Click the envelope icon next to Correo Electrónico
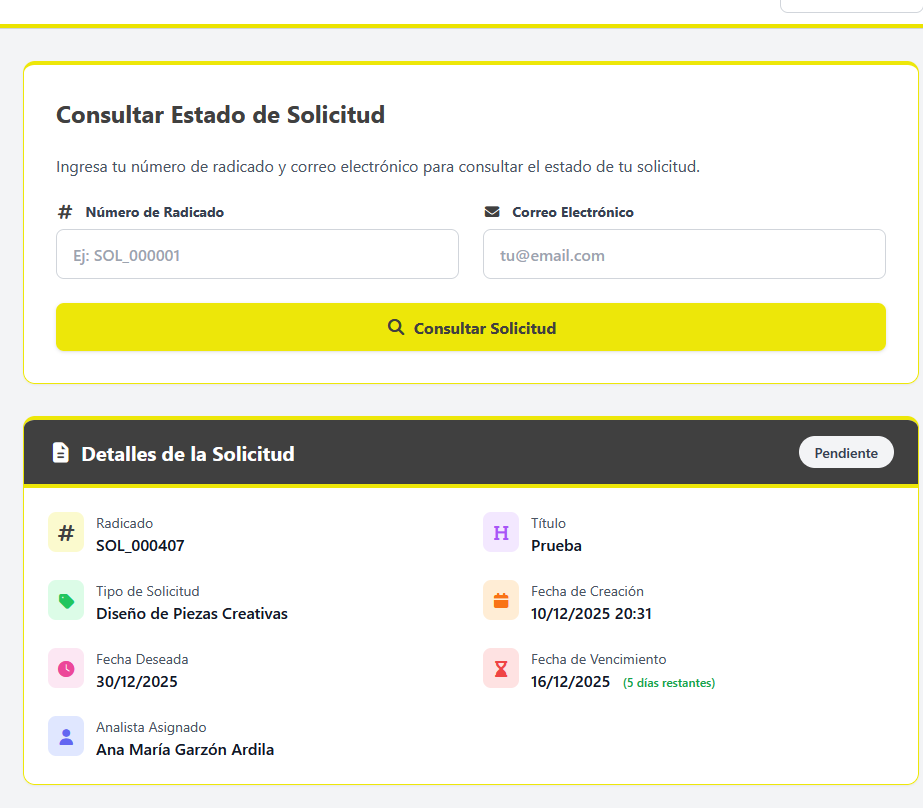The height and width of the screenshot is (808, 923). click(492, 212)
